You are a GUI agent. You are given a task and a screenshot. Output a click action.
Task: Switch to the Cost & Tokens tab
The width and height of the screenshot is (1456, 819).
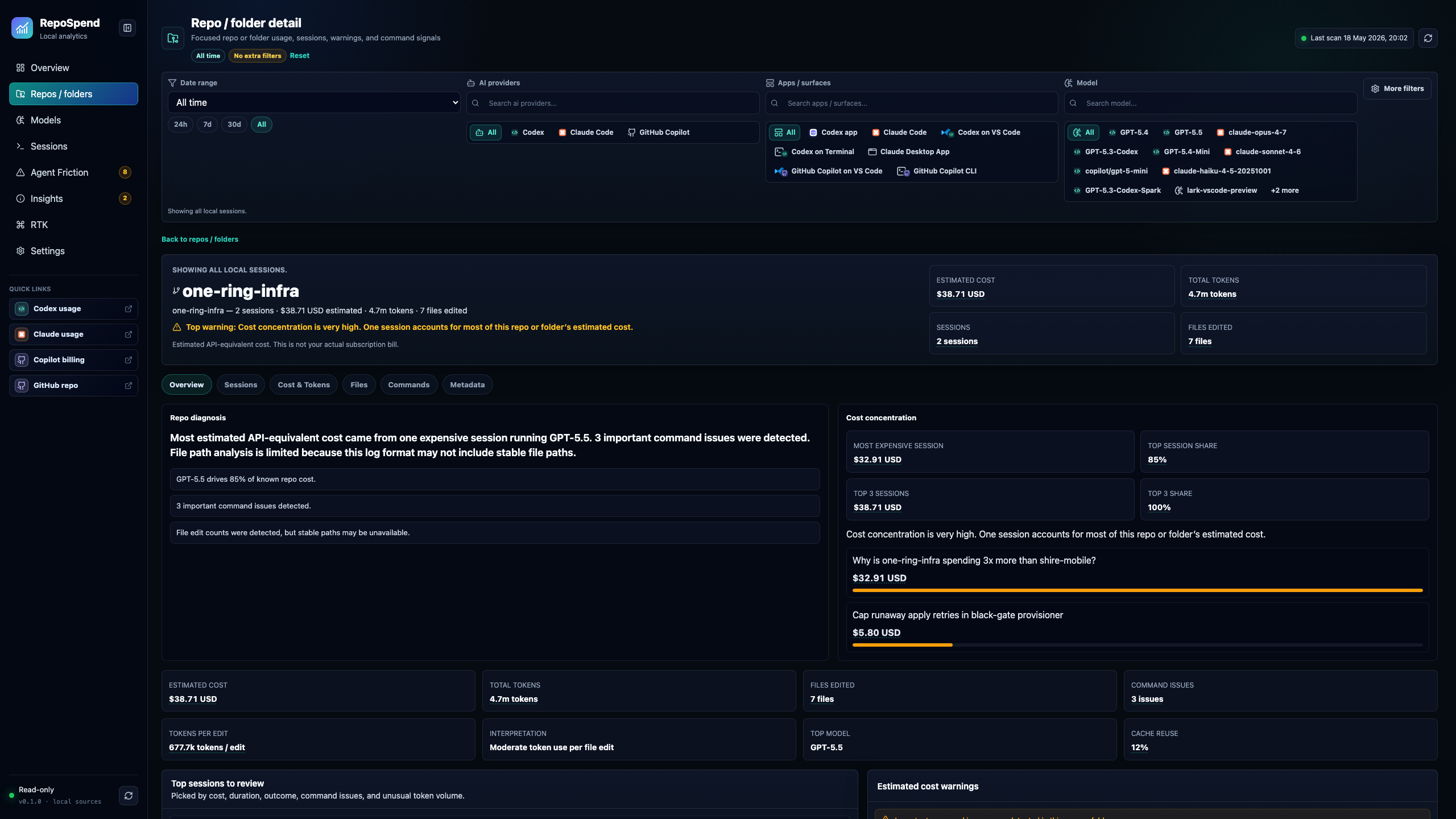(x=304, y=385)
